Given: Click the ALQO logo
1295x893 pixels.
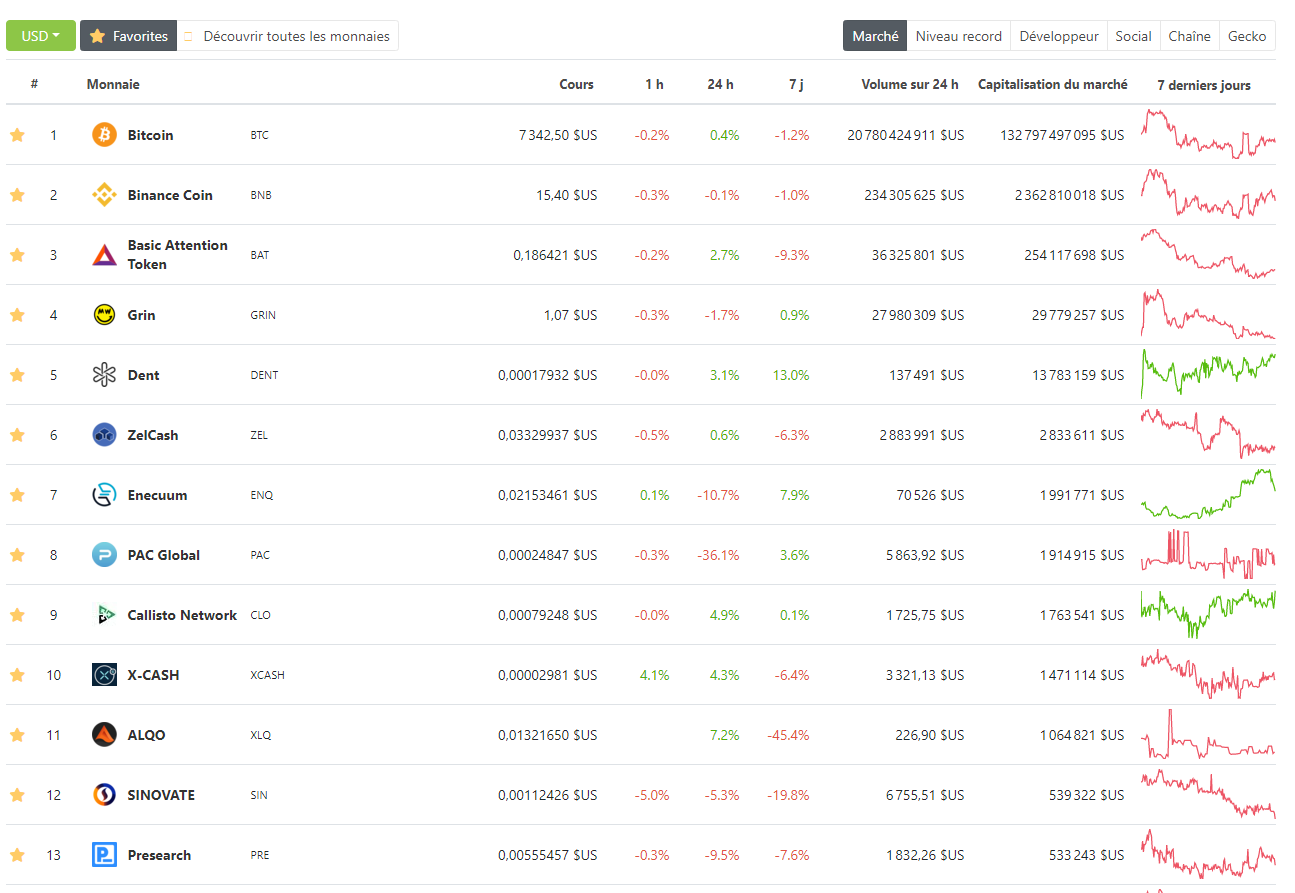Looking at the screenshot, I should (x=104, y=735).
